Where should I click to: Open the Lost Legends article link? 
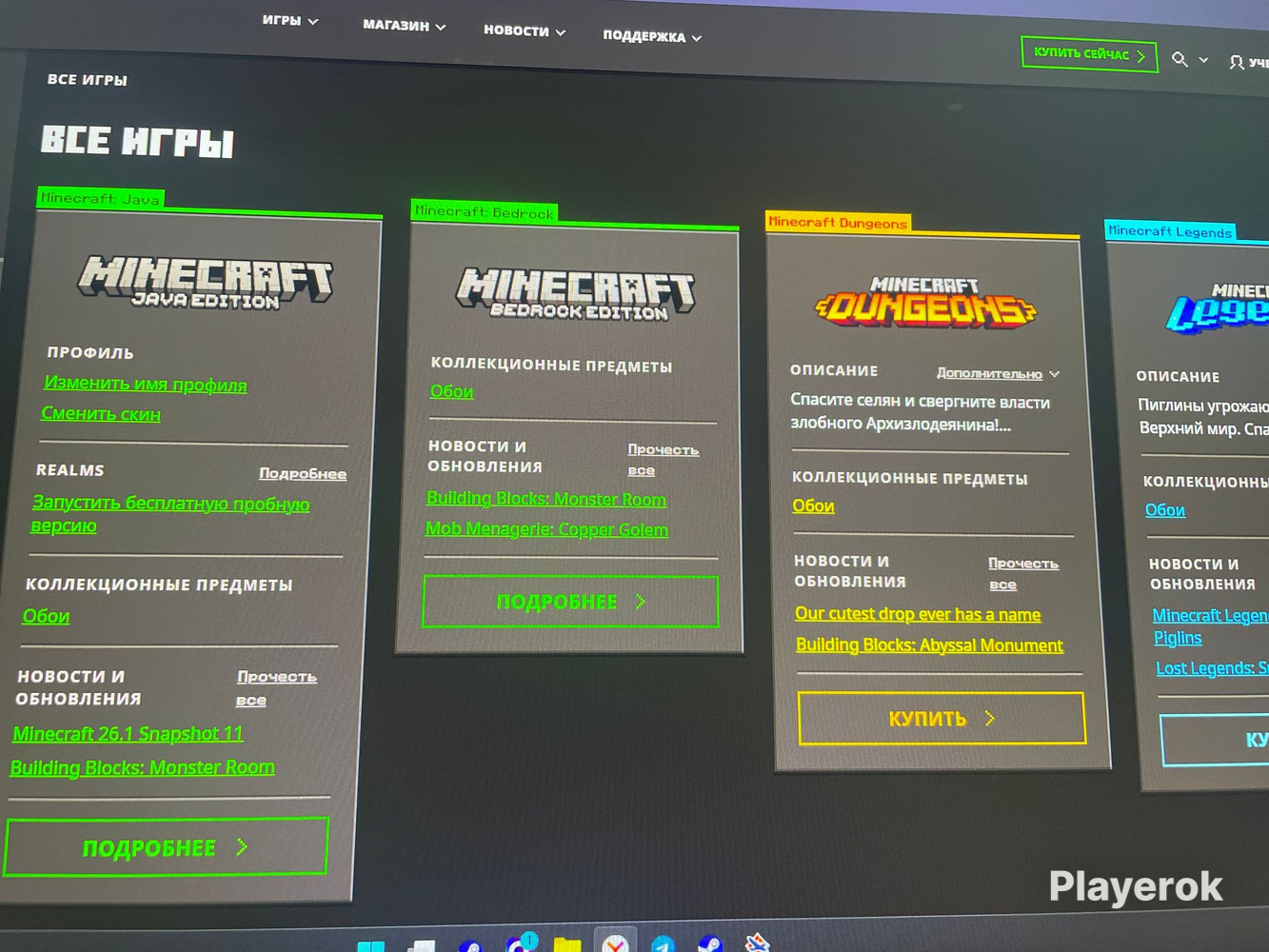[1211, 668]
